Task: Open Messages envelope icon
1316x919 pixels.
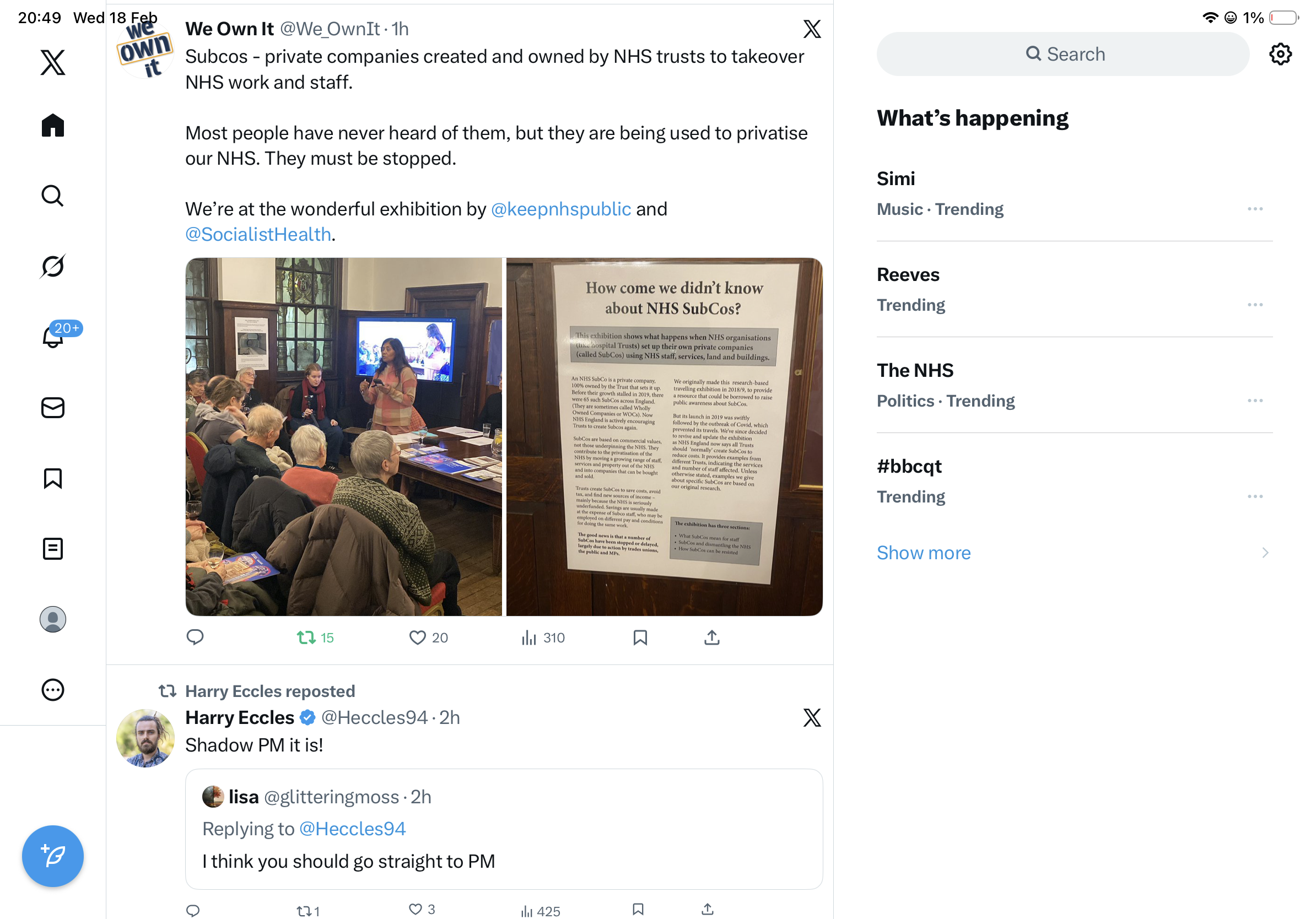Action: [x=53, y=407]
